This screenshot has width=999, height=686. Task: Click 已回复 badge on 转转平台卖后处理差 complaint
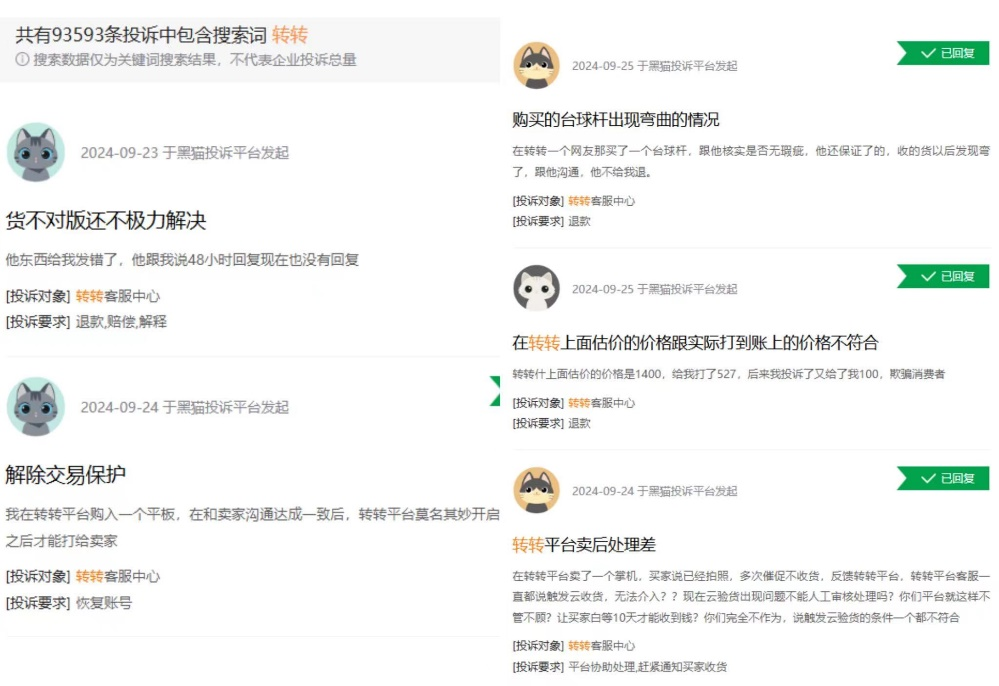click(x=943, y=478)
